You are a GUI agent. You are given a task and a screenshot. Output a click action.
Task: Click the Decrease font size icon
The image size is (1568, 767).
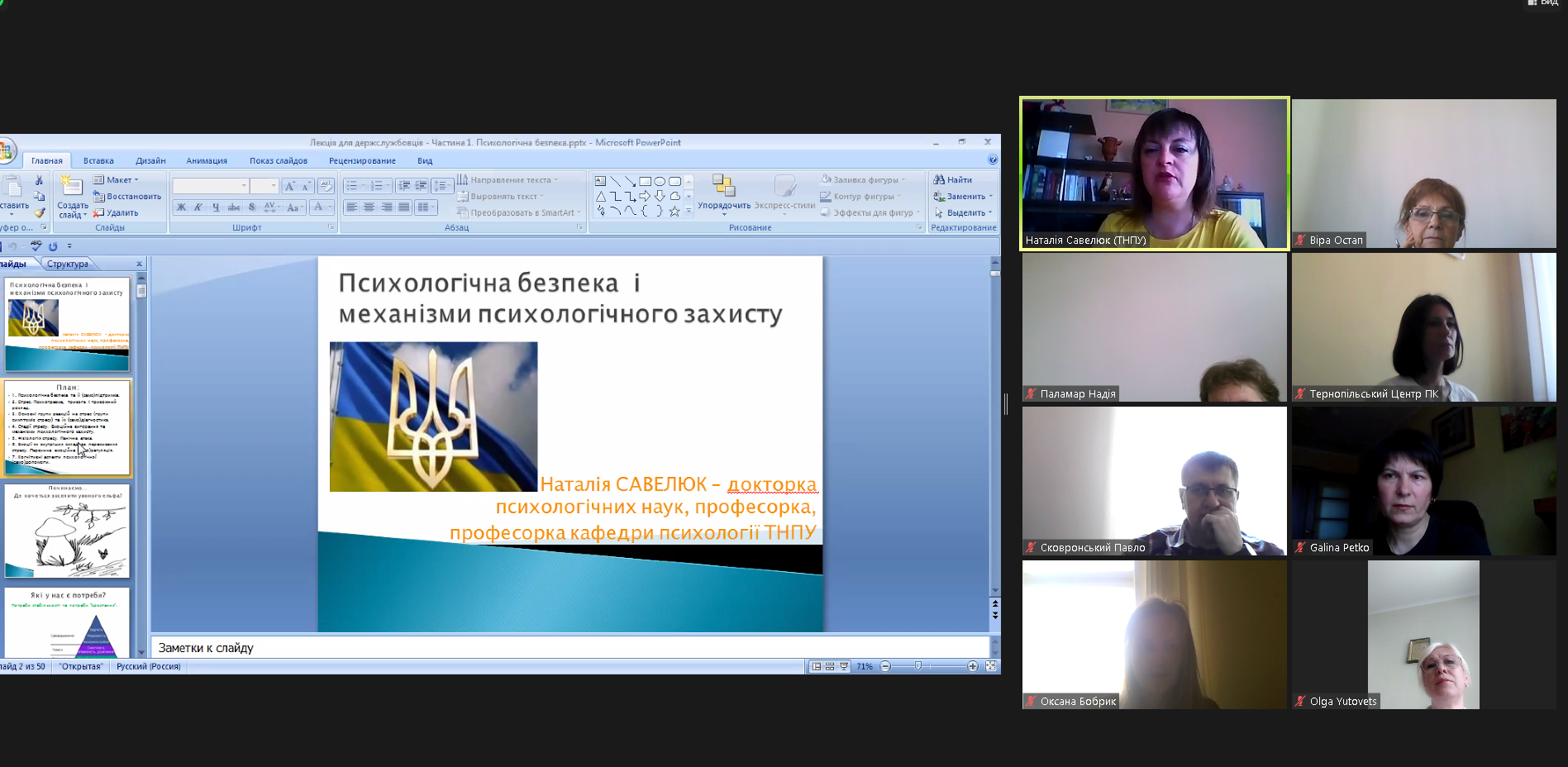pos(306,186)
